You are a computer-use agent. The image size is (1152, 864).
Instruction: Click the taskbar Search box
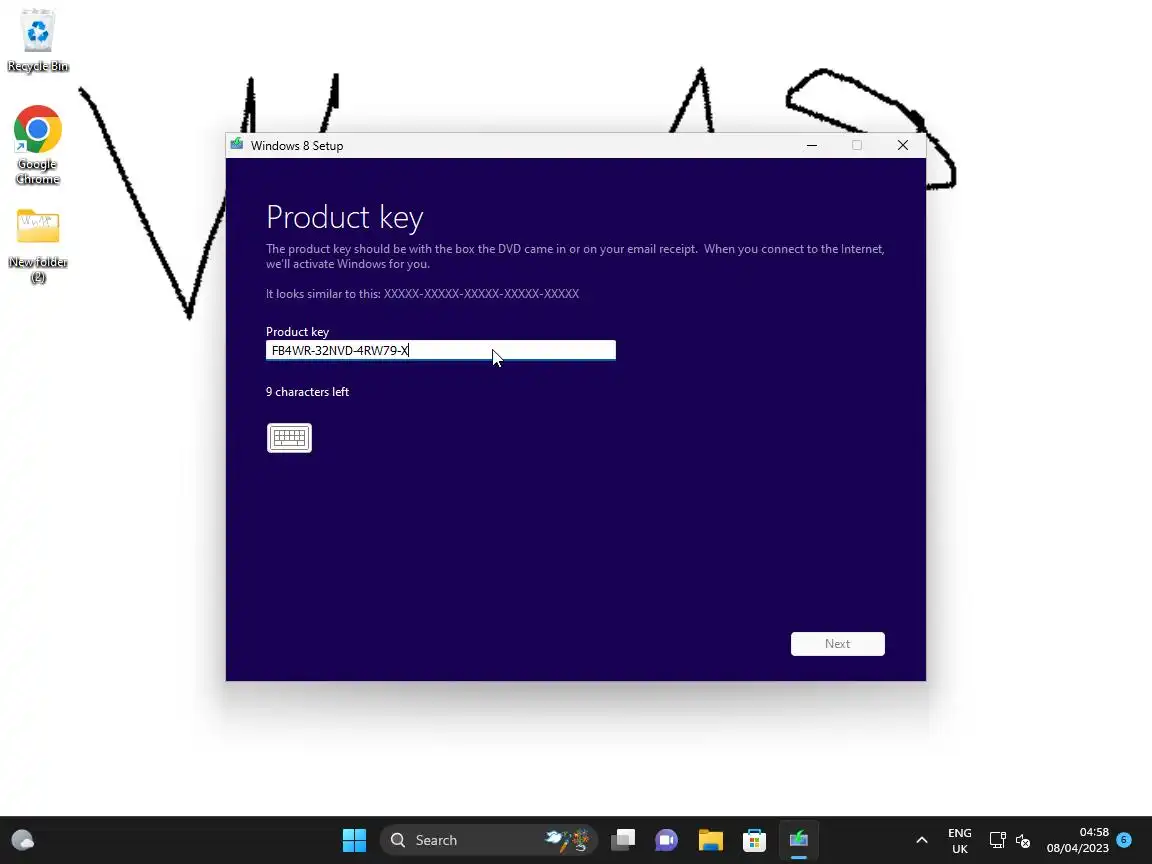pos(489,840)
